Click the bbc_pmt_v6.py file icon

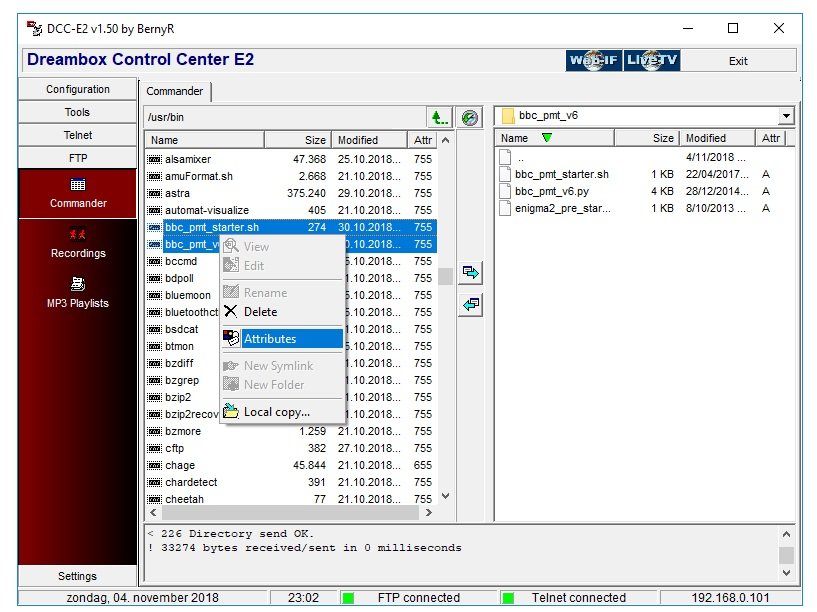(x=505, y=191)
